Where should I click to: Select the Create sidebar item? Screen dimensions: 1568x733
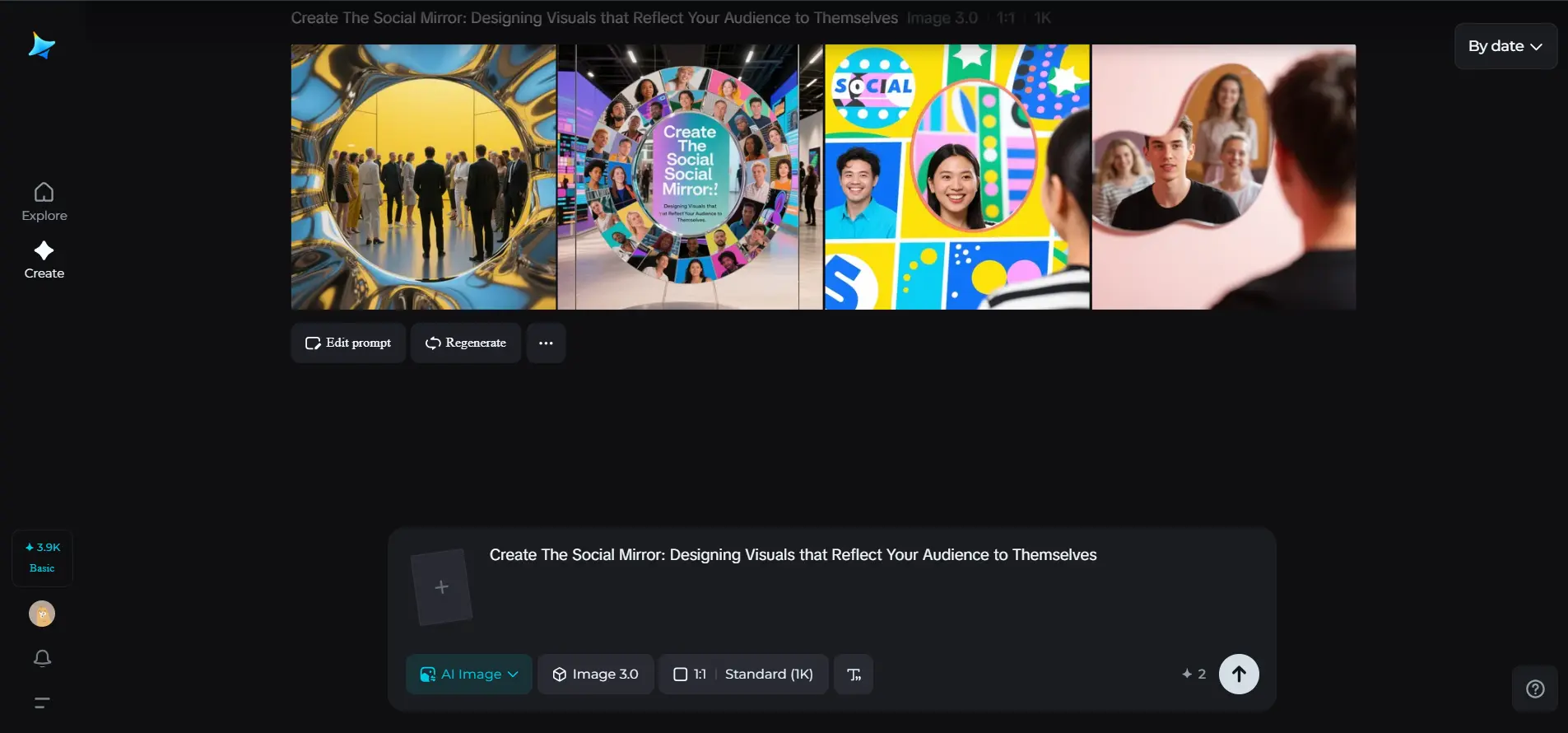(x=44, y=259)
